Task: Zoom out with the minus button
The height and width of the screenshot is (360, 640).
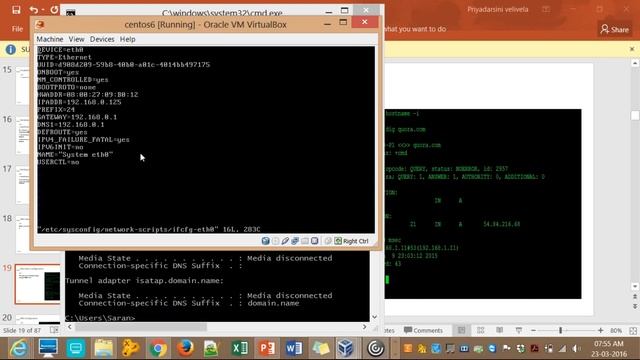Action: (533, 331)
